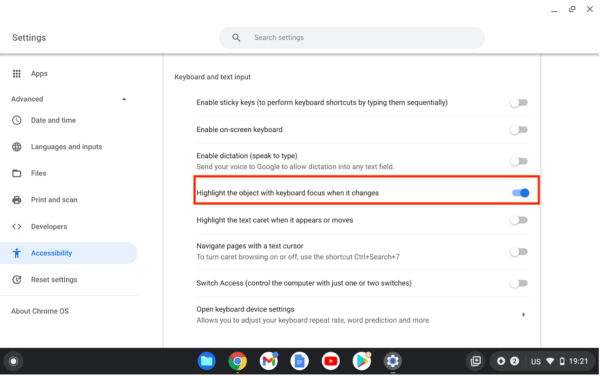Click the Accessibility person icon
Image resolution: width=600 pixels, height=376 pixels.
(x=16, y=253)
